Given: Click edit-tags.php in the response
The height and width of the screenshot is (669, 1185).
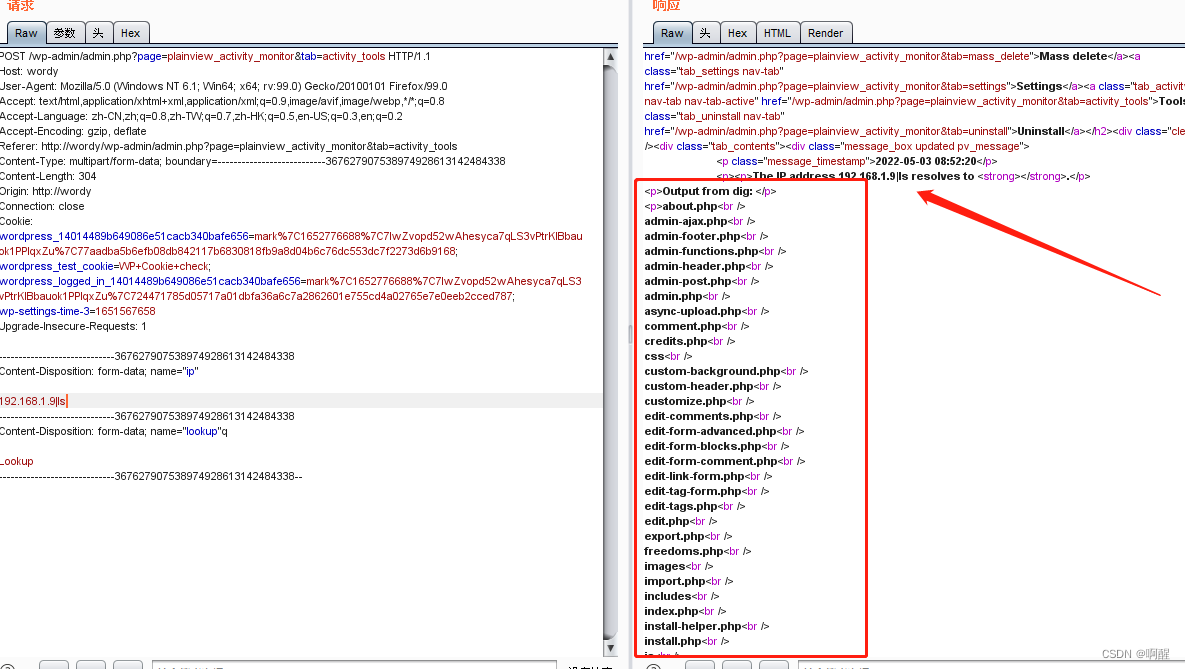Looking at the screenshot, I should coord(681,506).
